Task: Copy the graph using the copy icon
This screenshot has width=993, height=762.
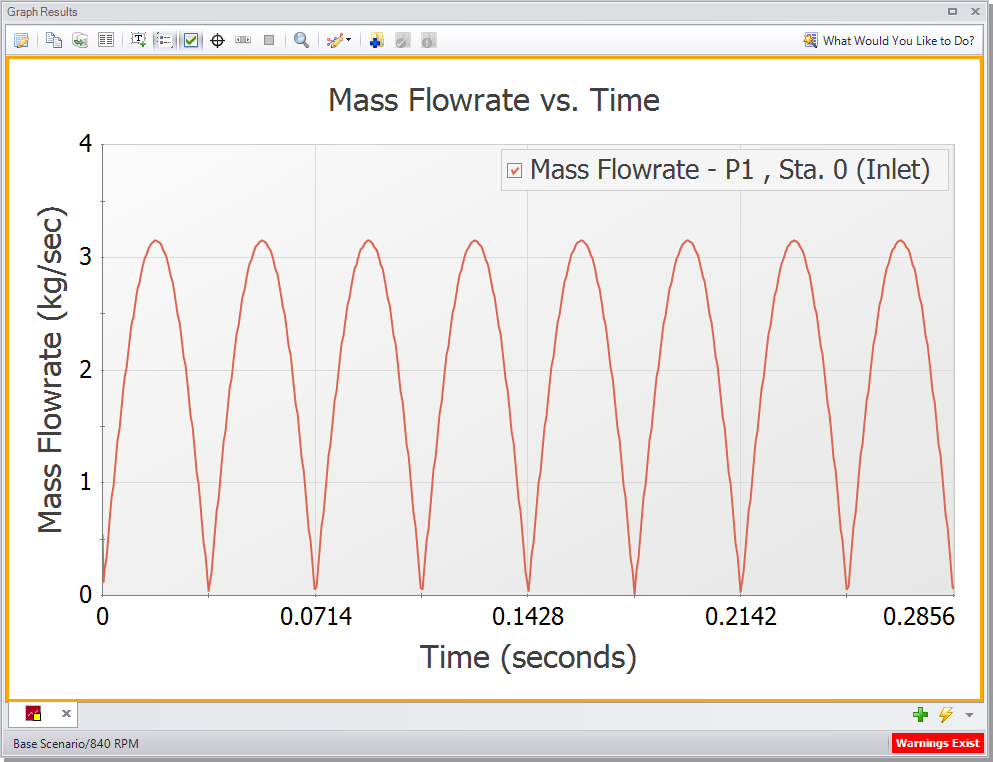Action: click(x=54, y=41)
